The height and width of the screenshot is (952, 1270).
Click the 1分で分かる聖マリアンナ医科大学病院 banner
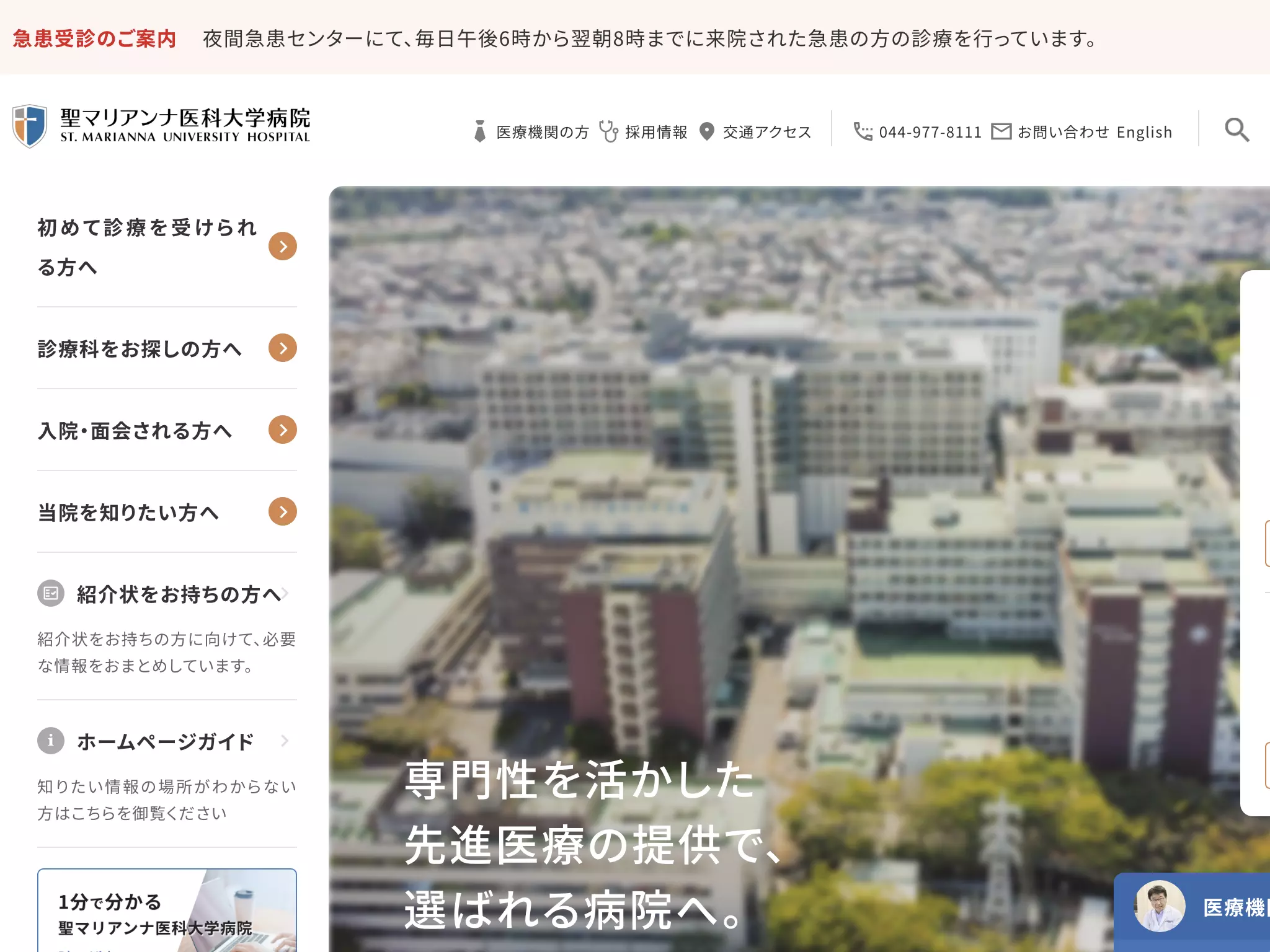pyautogui.click(x=167, y=910)
